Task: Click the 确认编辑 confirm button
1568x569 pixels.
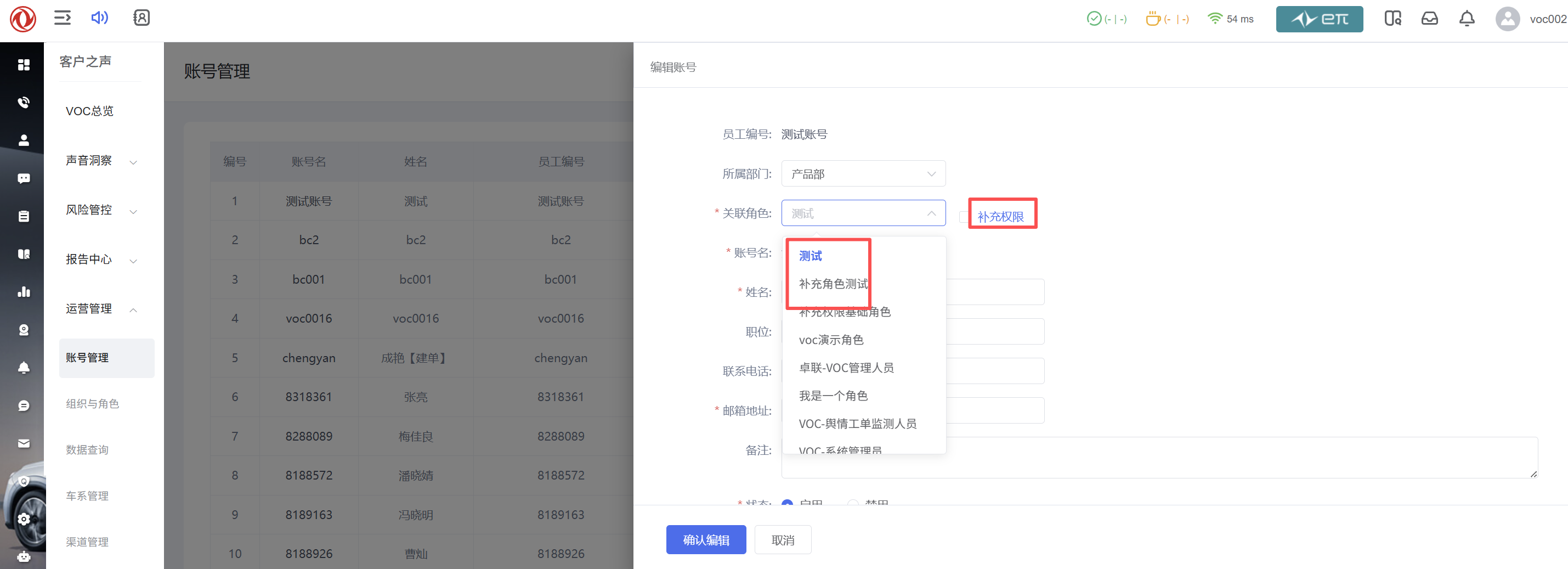Action: (x=705, y=540)
